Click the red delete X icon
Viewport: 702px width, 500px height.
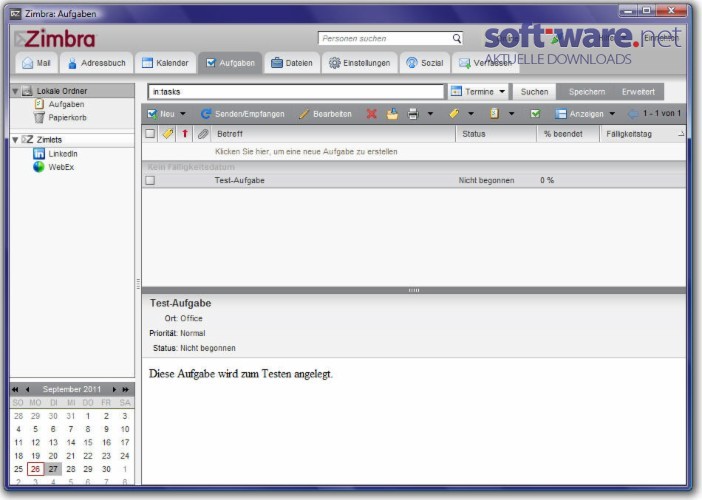click(371, 114)
